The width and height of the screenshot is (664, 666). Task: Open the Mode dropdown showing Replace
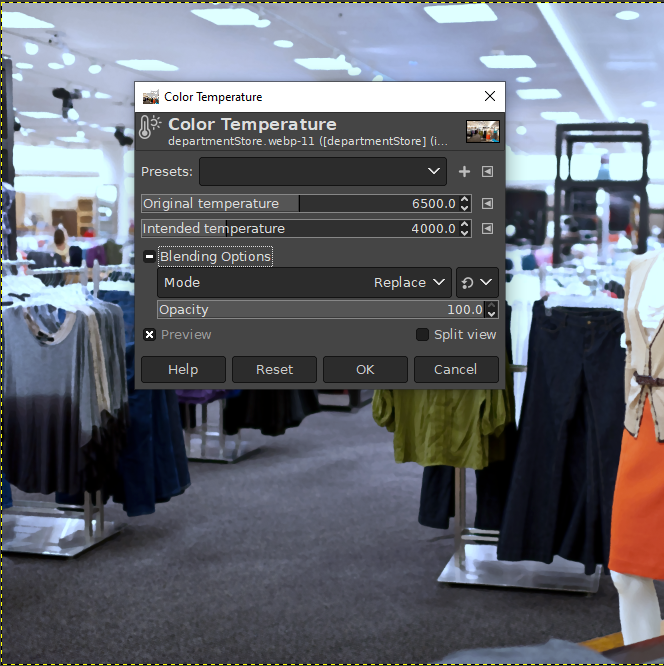click(304, 282)
